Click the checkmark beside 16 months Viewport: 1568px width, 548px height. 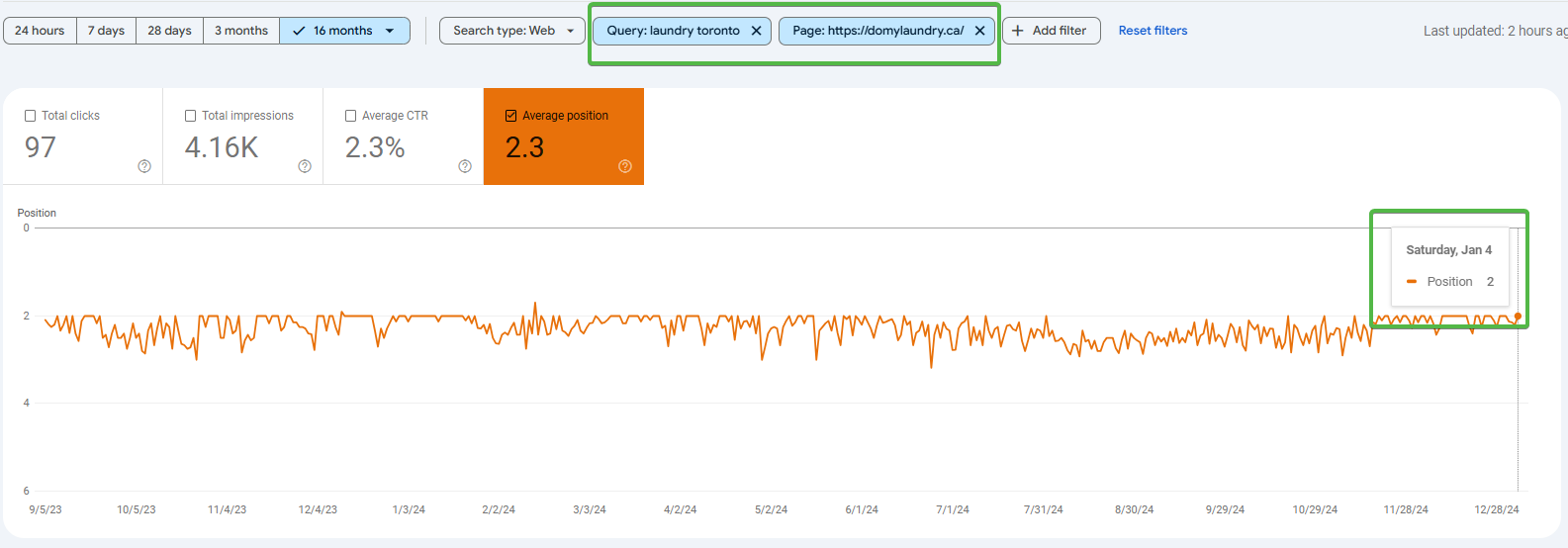pyautogui.click(x=299, y=31)
